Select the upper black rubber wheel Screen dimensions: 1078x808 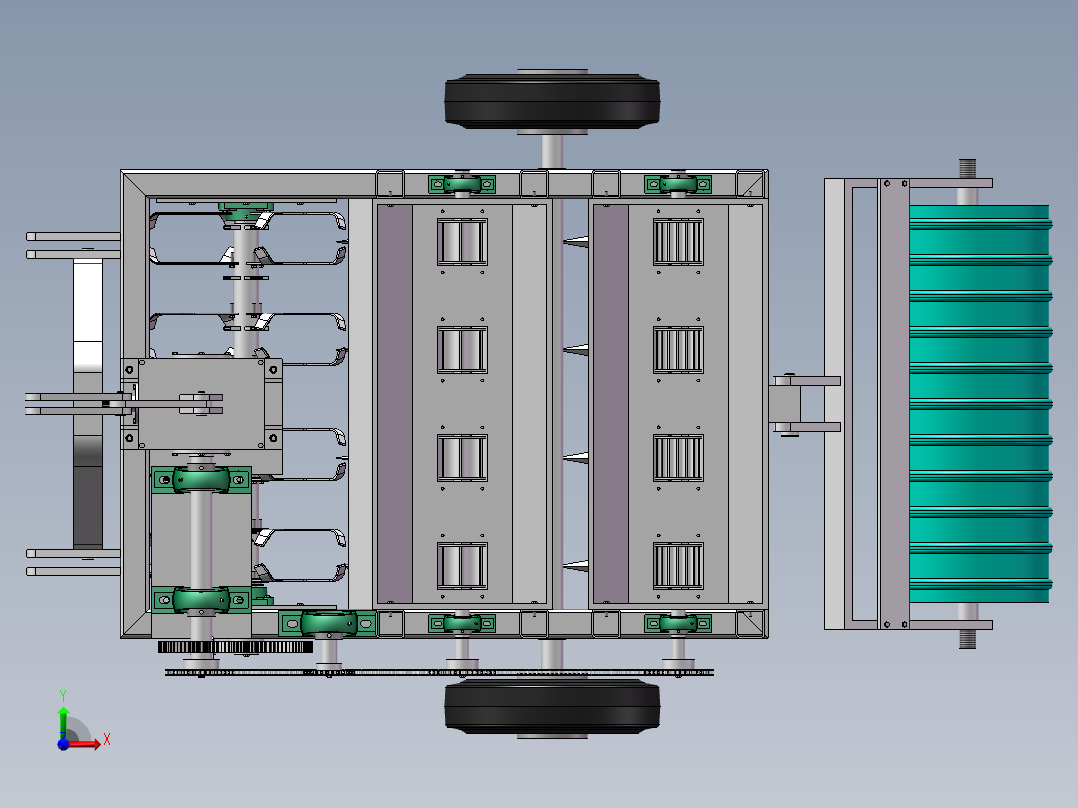552,101
